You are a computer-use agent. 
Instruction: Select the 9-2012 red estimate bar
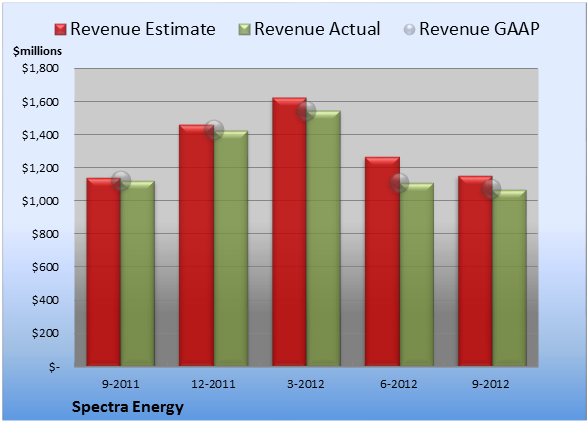click(x=475, y=271)
